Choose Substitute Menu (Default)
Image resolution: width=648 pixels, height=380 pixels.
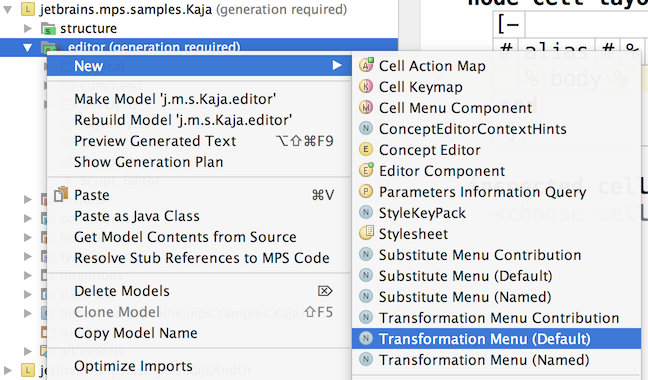(496, 276)
